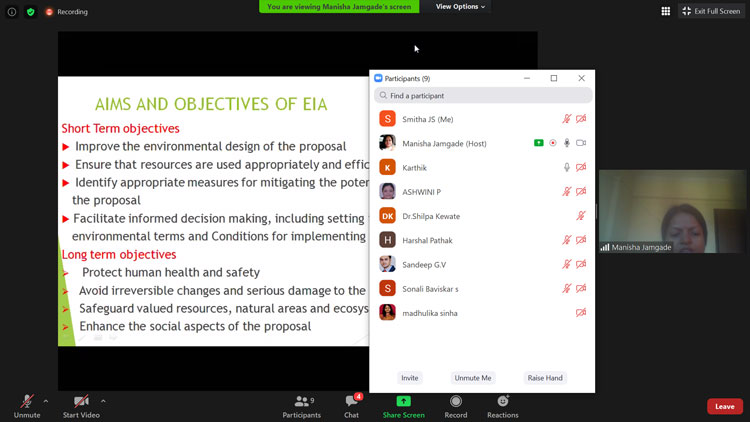Expand audio options arrow beside Unmute

(46, 401)
